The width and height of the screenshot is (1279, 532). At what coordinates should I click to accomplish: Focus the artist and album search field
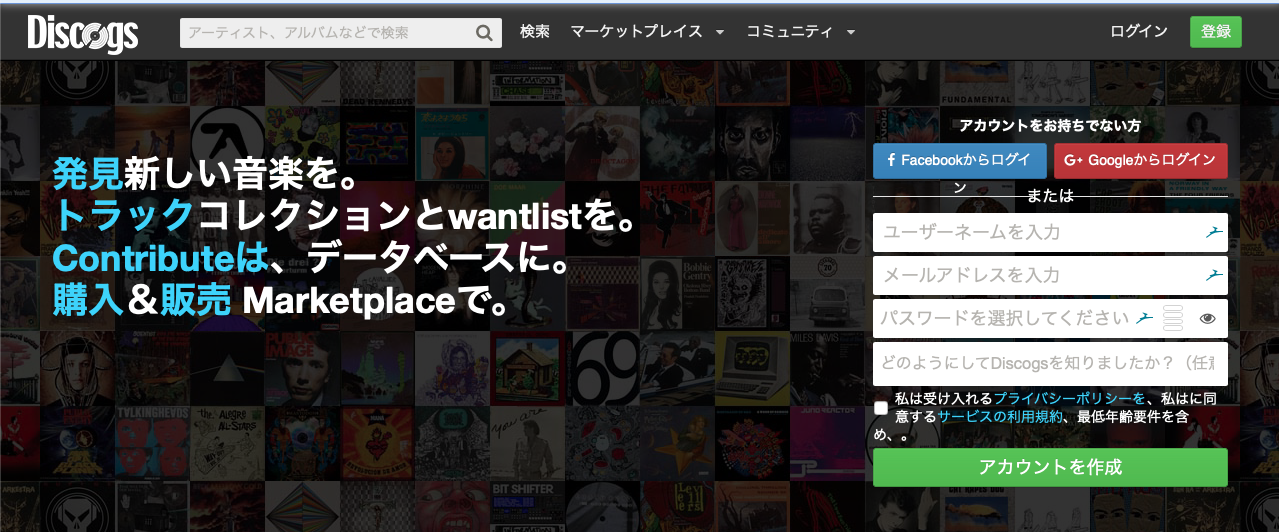(x=325, y=33)
